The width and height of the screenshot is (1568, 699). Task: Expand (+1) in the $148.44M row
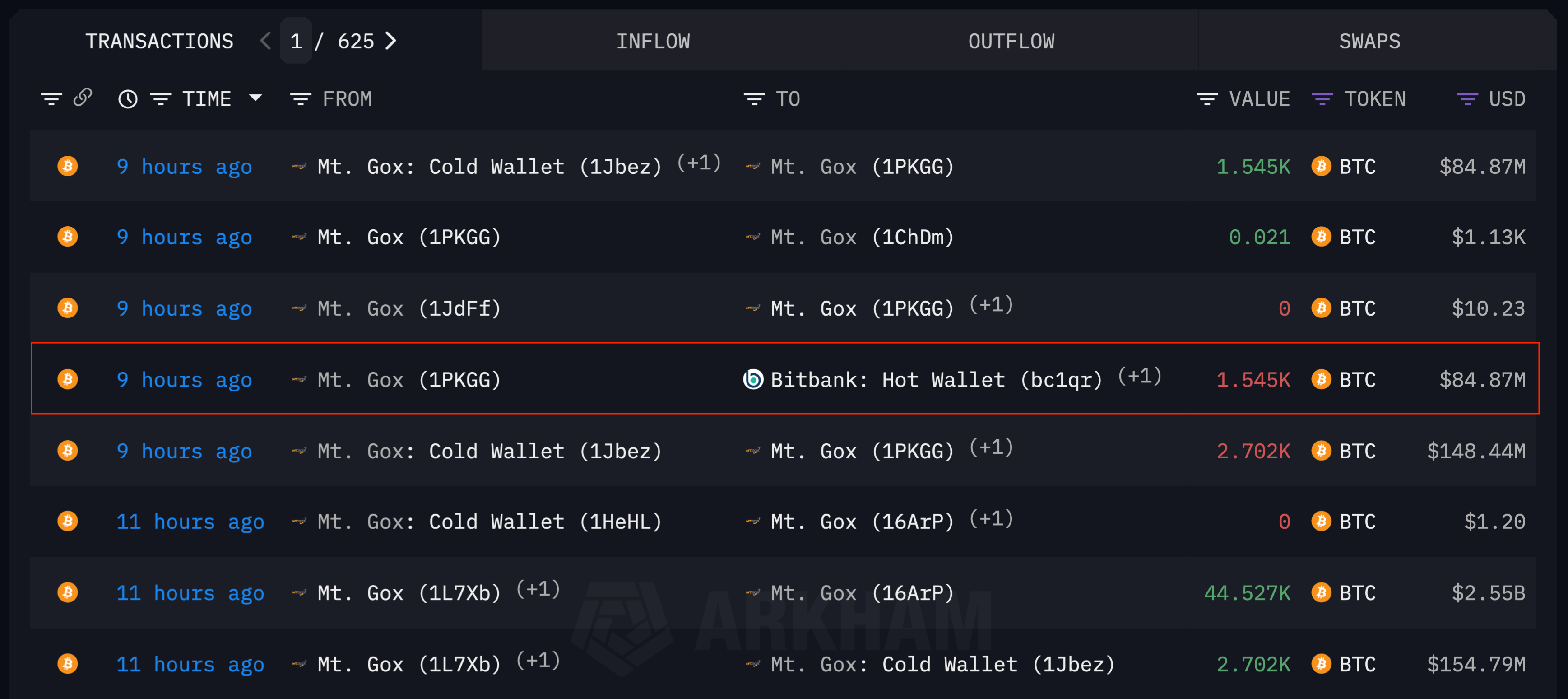(991, 447)
